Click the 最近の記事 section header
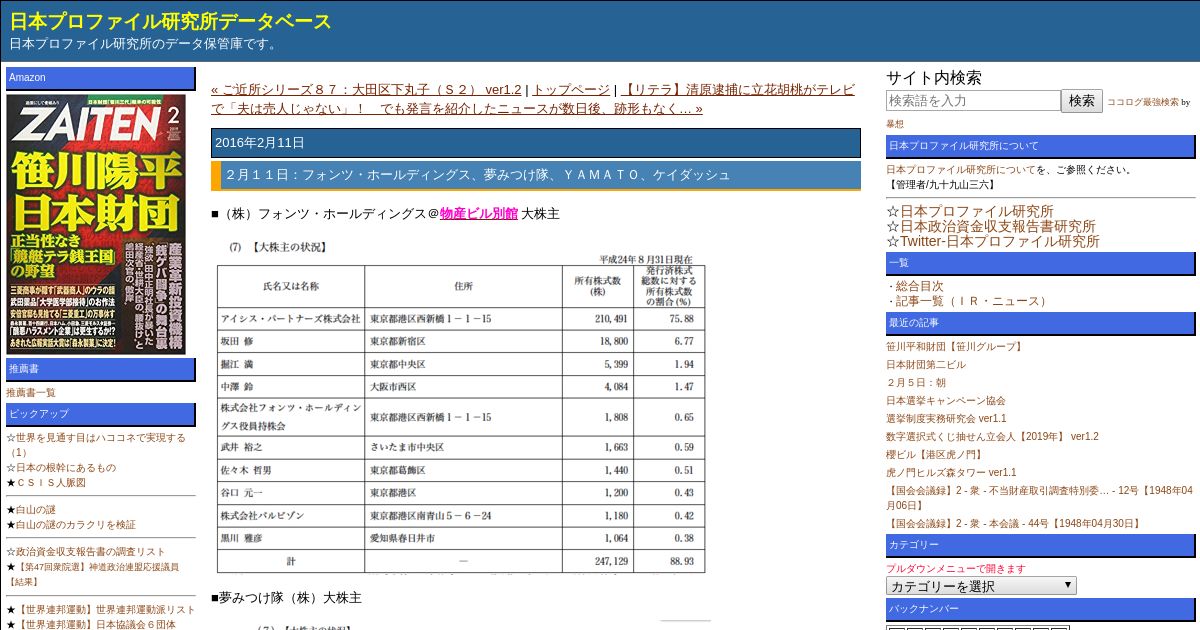This screenshot has height=630, width=1200. pos(1040,323)
